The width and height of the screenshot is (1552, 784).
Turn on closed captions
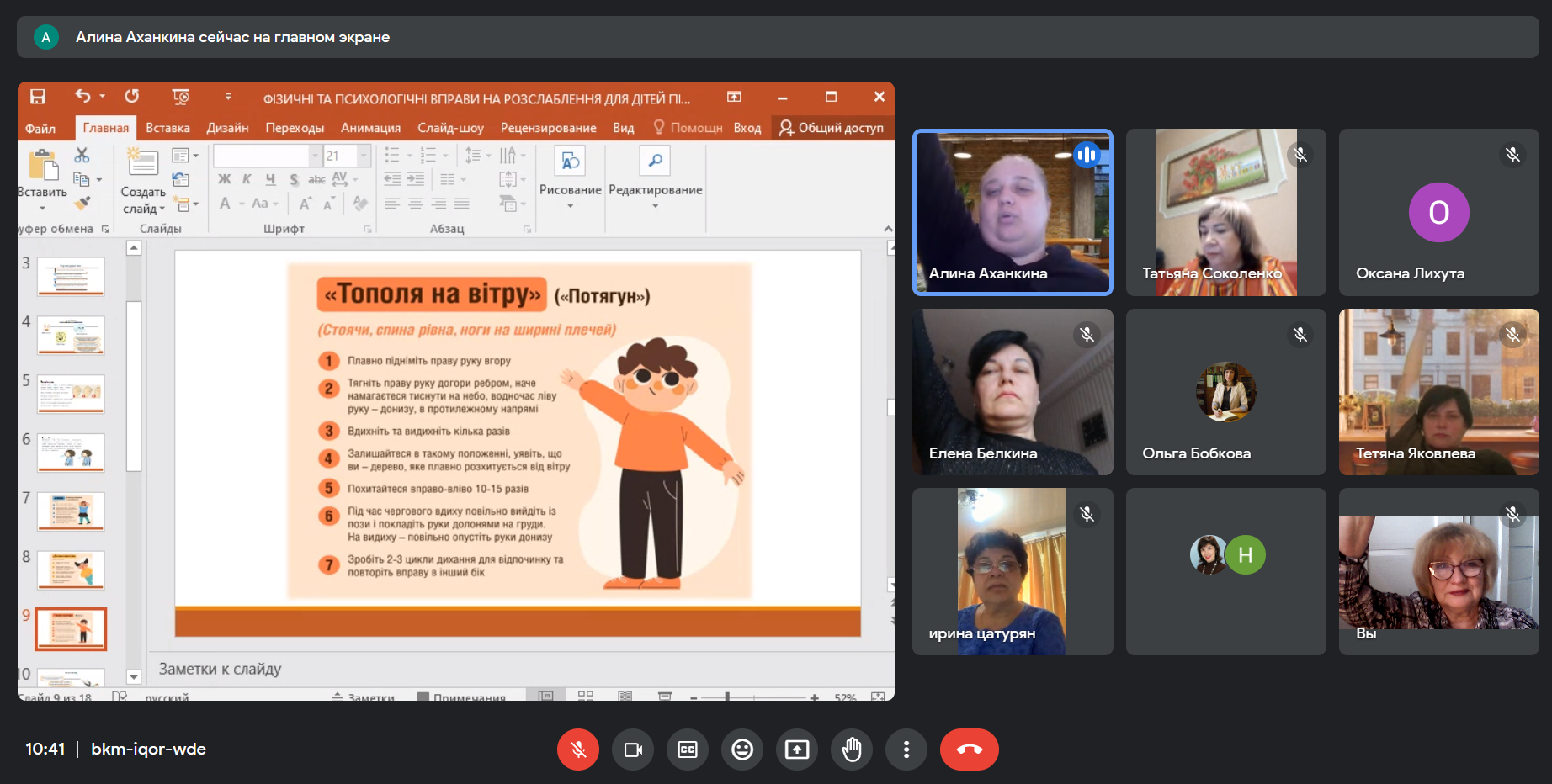pyautogui.click(x=688, y=750)
